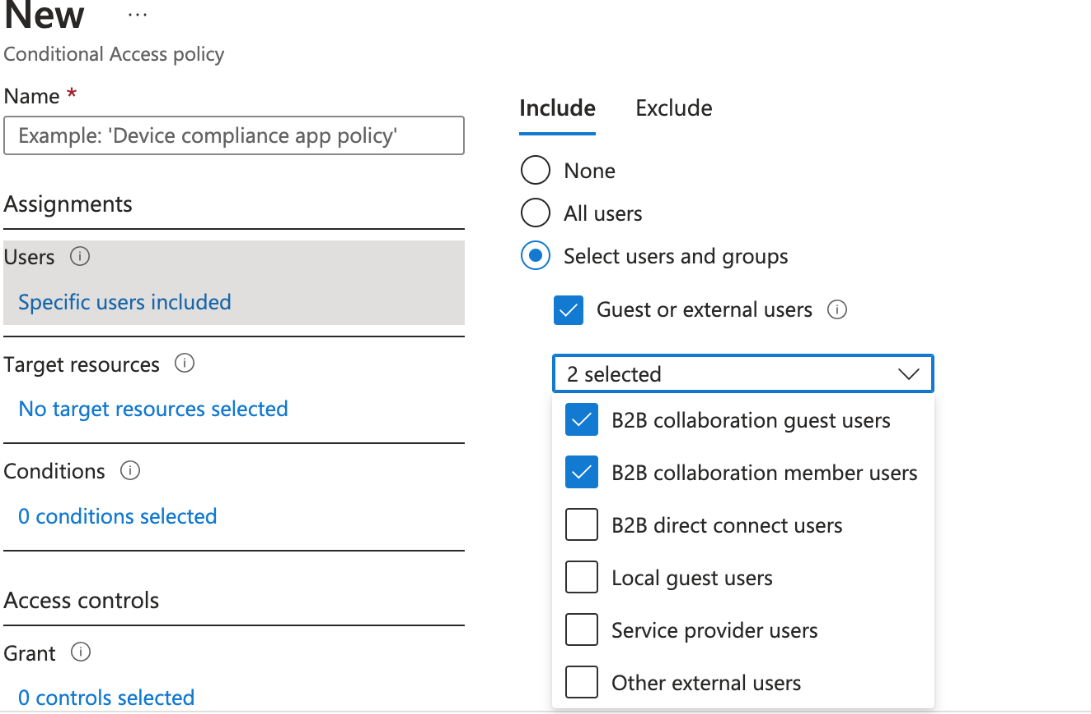Show info tooltip for Users

point(80,257)
